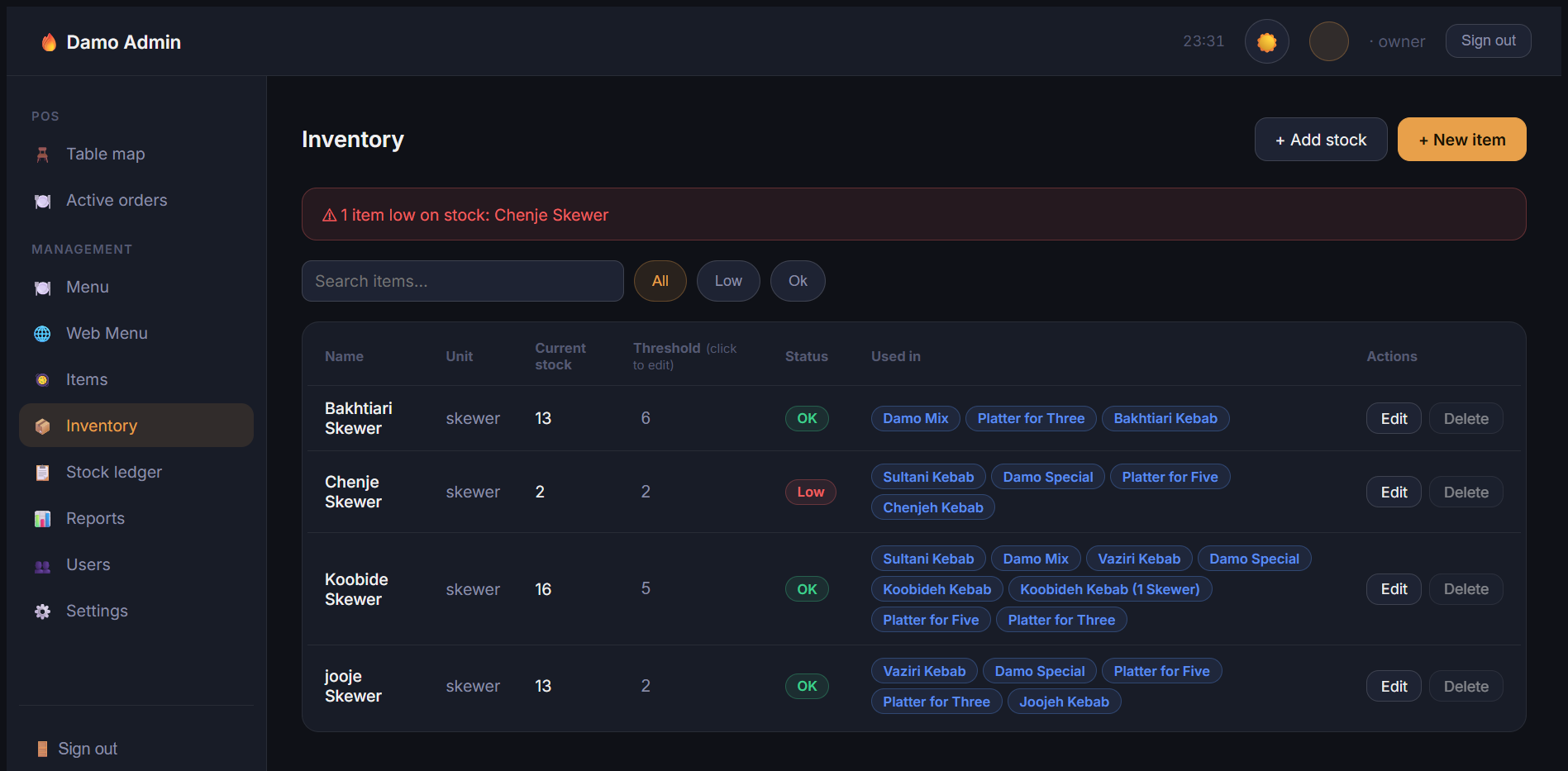Click the Add stock button
Viewport: 1568px width, 771px height.
click(x=1320, y=140)
